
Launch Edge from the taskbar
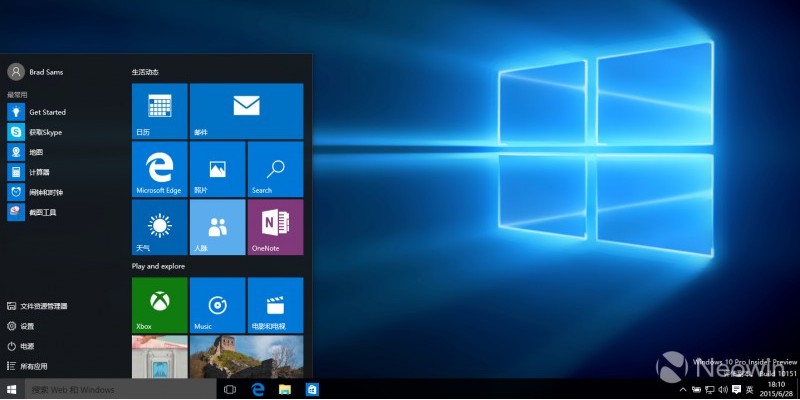(258, 390)
